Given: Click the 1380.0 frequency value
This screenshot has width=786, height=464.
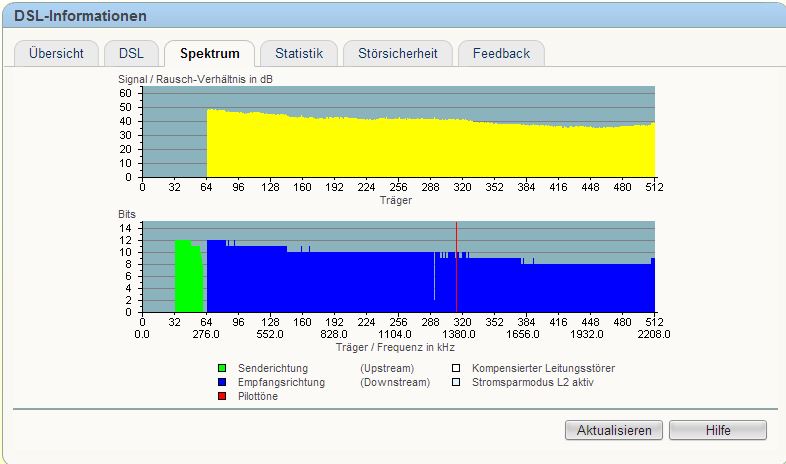Looking at the screenshot, I should click(459, 334).
